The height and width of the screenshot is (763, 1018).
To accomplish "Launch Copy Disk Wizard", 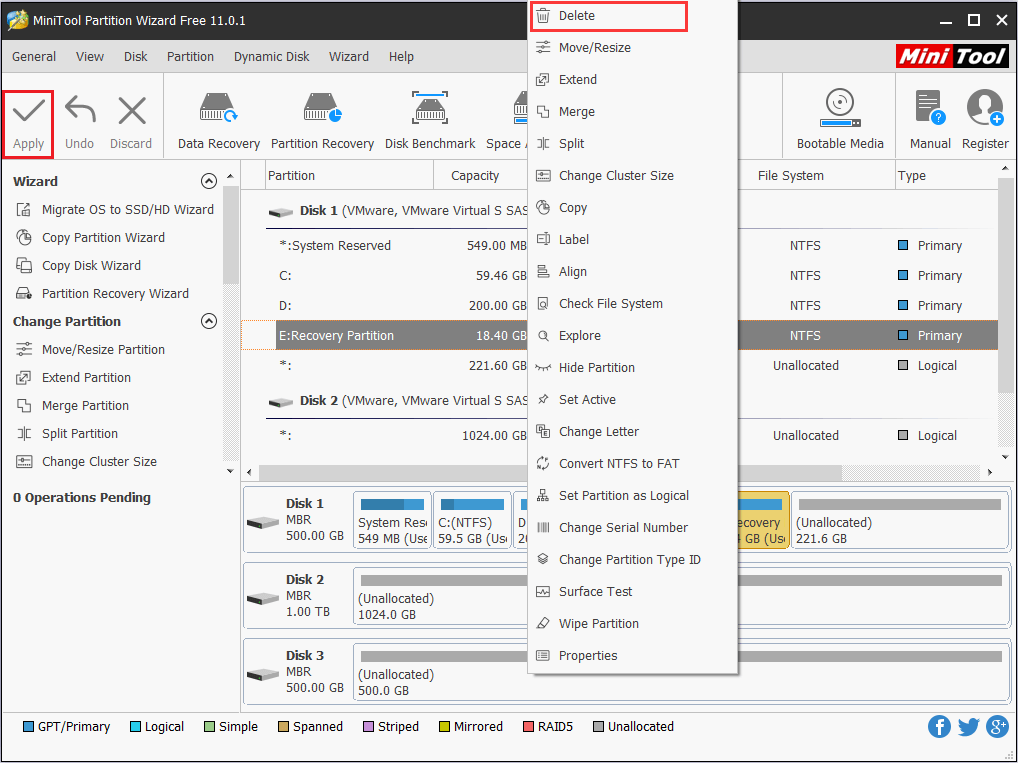I will click(x=78, y=266).
